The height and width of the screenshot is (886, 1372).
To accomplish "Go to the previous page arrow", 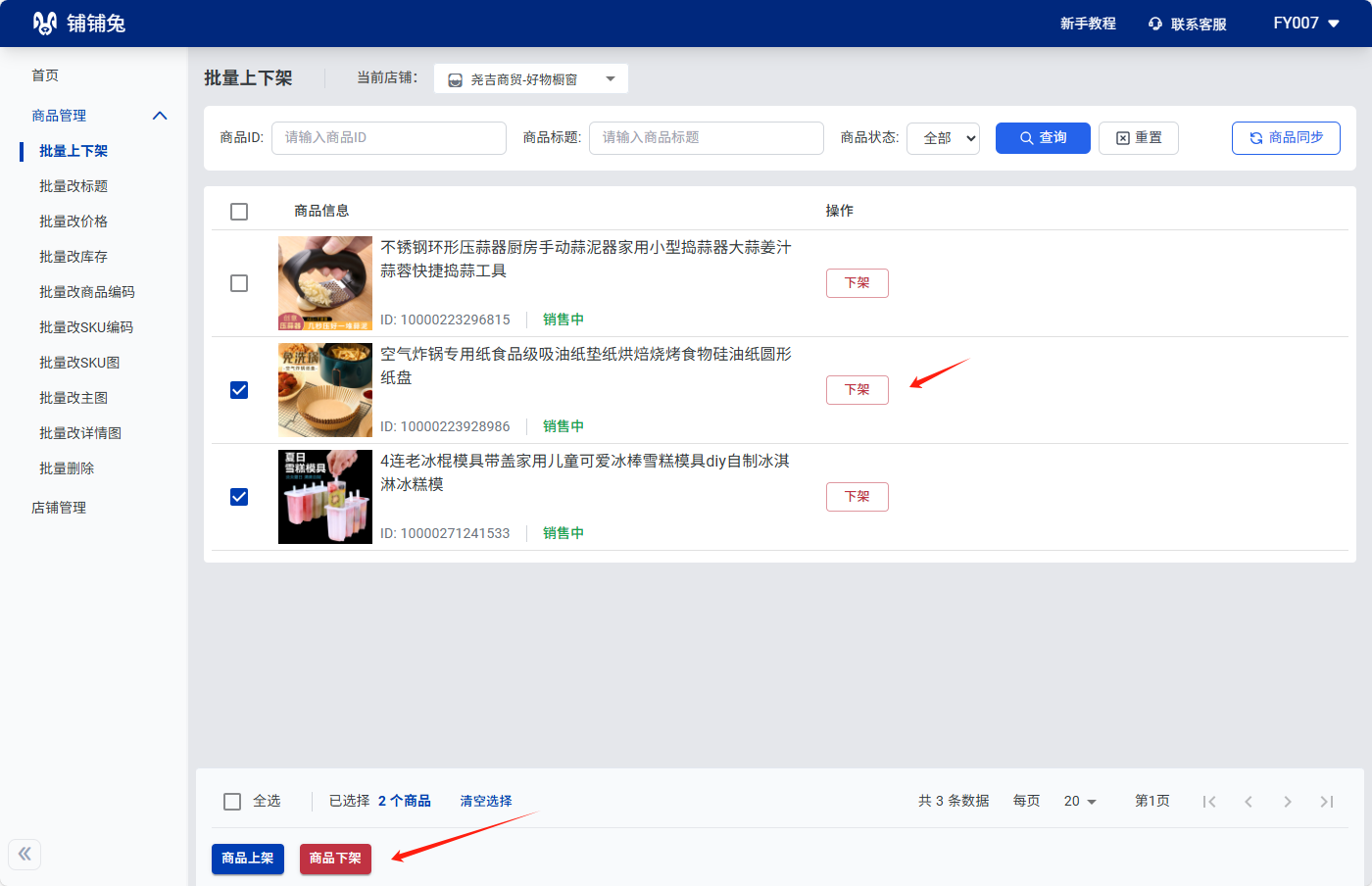I will (1249, 802).
